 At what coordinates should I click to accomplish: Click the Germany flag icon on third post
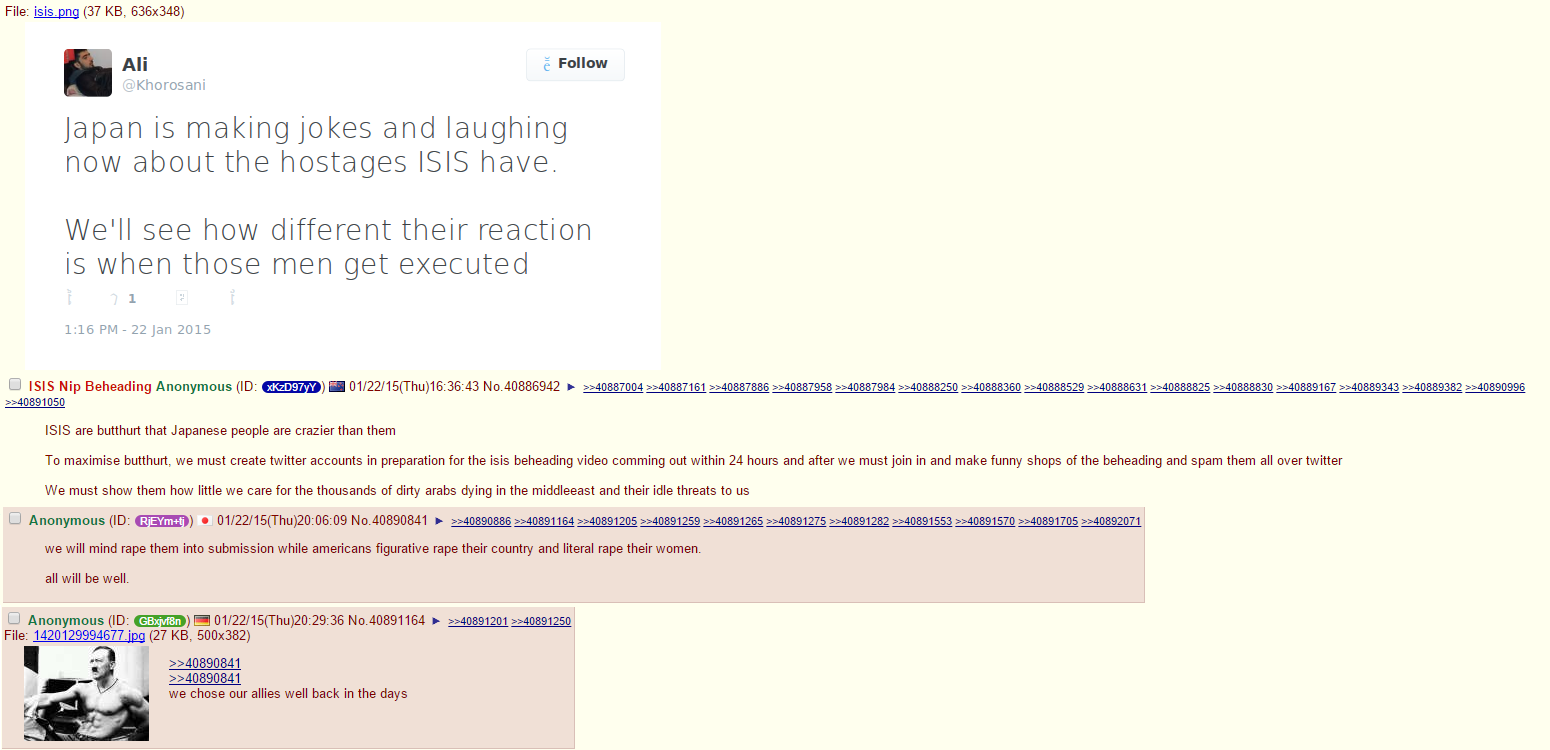[x=202, y=621]
